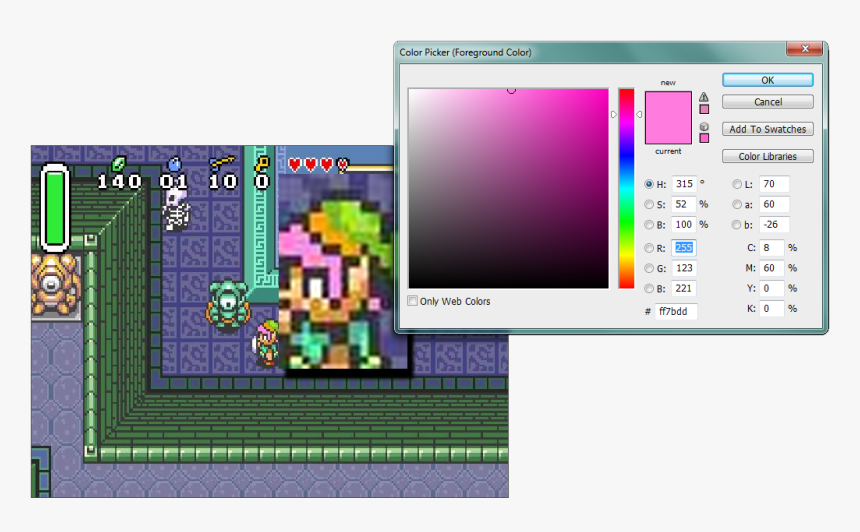This screenshot has width=860, height=532.
Task: Select the web safe color swatch below cube
Action: click(704, 138)
